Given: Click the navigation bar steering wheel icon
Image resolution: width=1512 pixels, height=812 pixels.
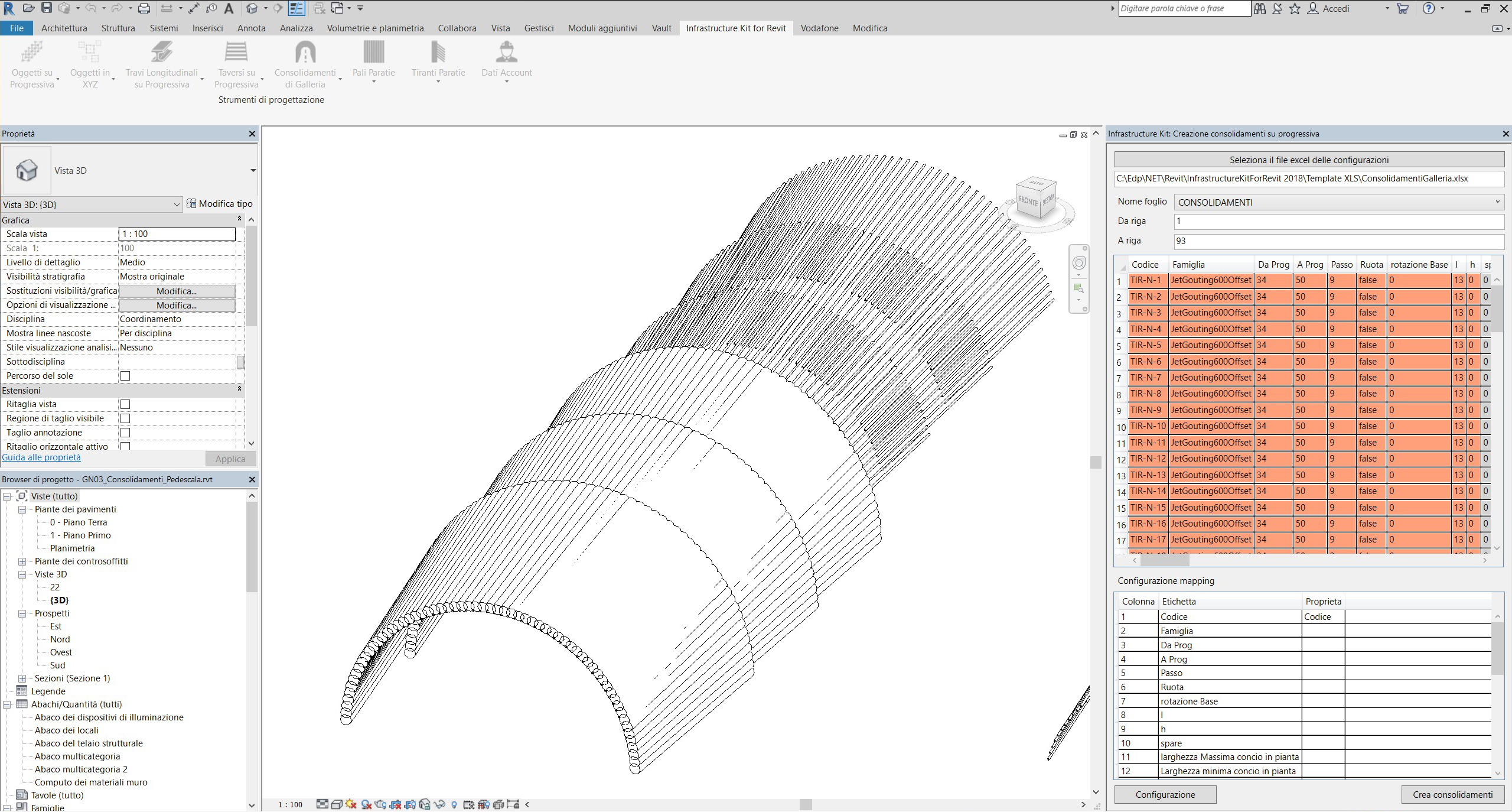Looking at the screenshot, I should [x=1079, y=263].
